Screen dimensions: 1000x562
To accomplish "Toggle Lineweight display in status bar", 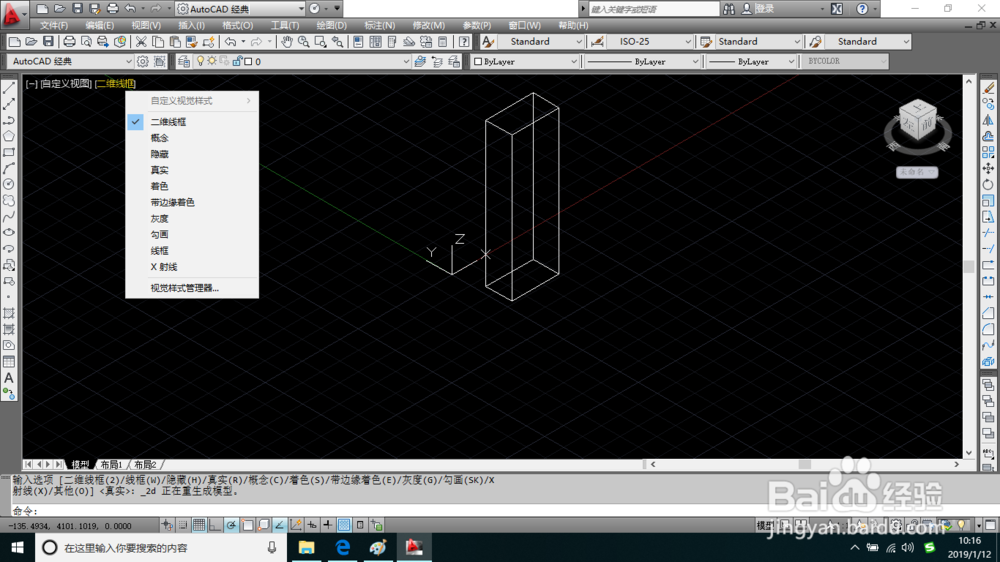I will [328, 526].
